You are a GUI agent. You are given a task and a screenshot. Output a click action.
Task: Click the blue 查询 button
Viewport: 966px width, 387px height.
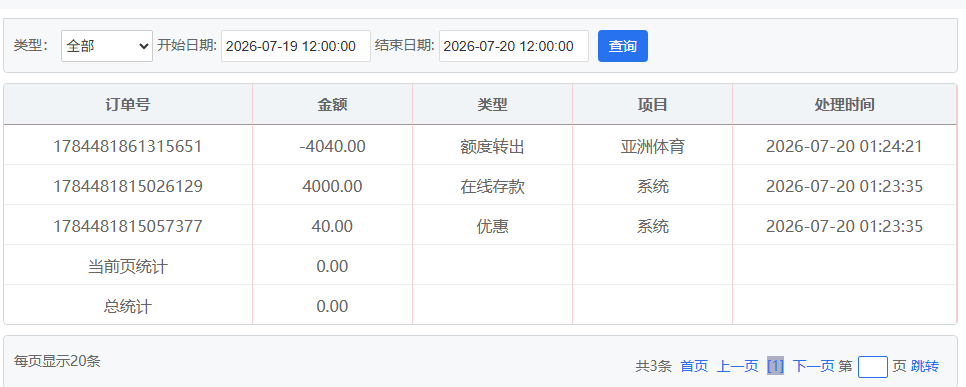[x=623, y=46]
